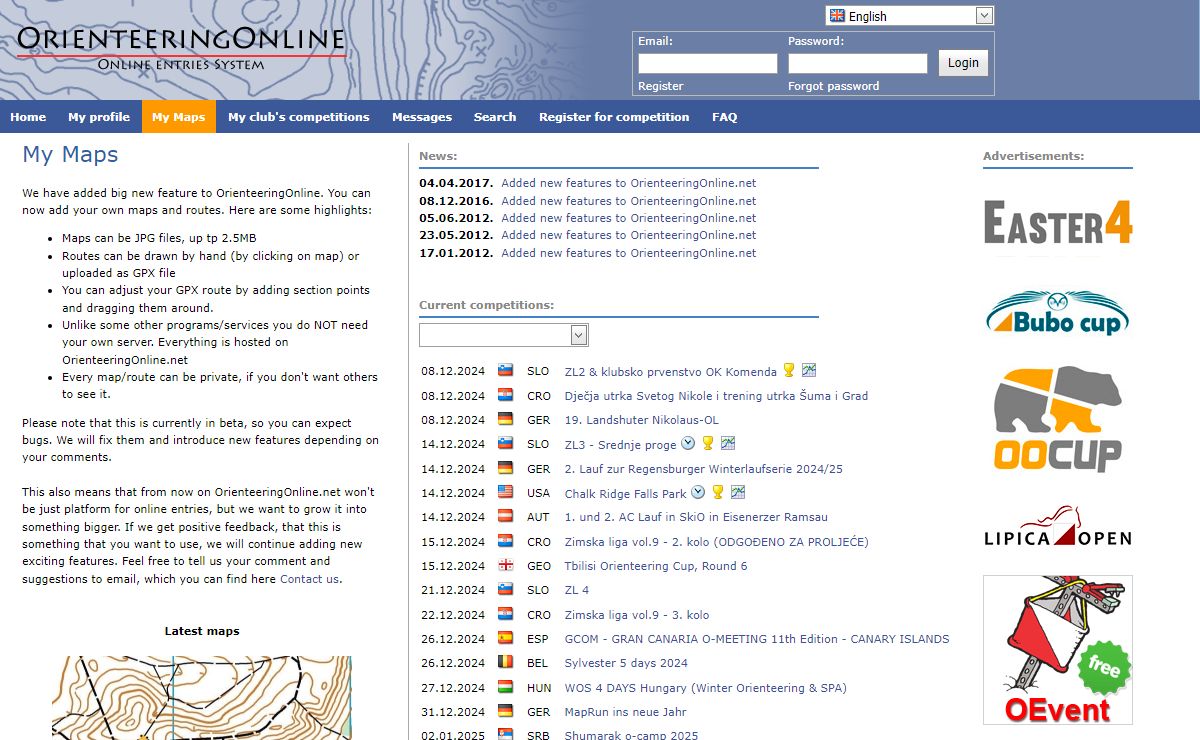
Task: Click the Register link under Email
Action: click(661, 86)
